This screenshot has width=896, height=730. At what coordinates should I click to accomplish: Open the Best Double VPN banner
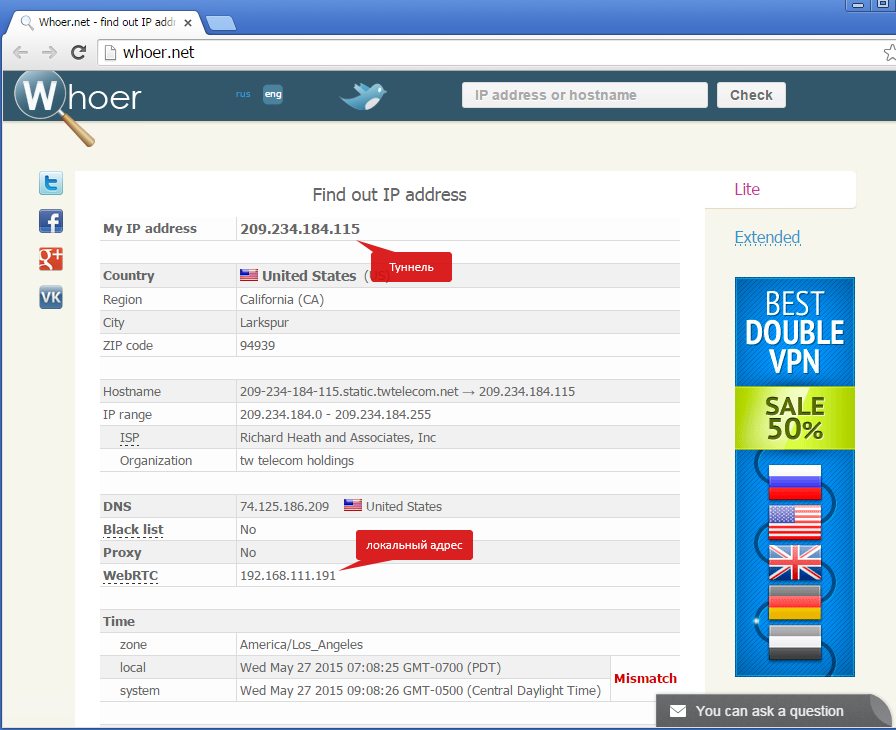[795, 476]
